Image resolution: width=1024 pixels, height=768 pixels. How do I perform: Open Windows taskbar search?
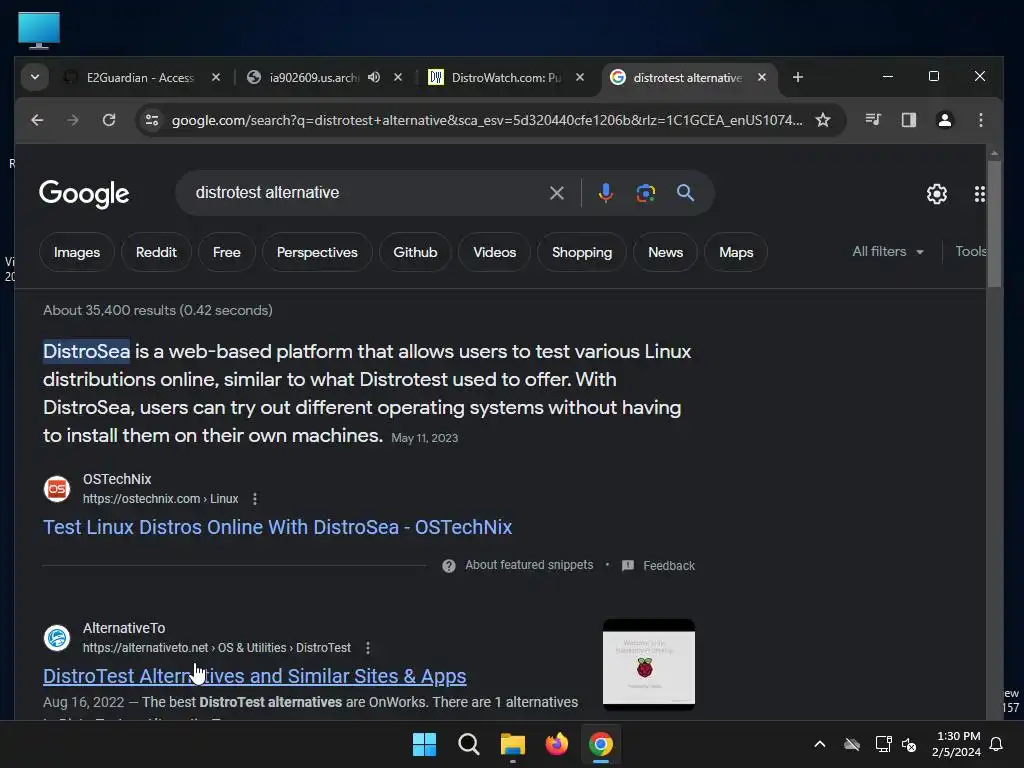(468, 744)
